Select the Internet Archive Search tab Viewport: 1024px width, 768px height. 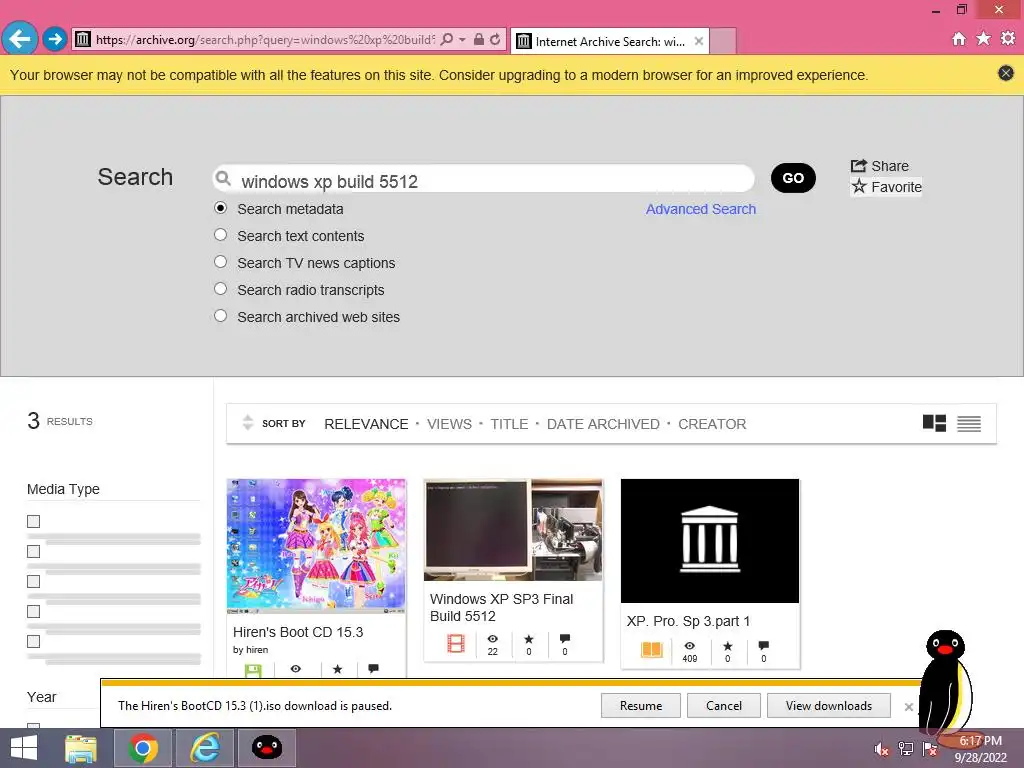[610, 41]
